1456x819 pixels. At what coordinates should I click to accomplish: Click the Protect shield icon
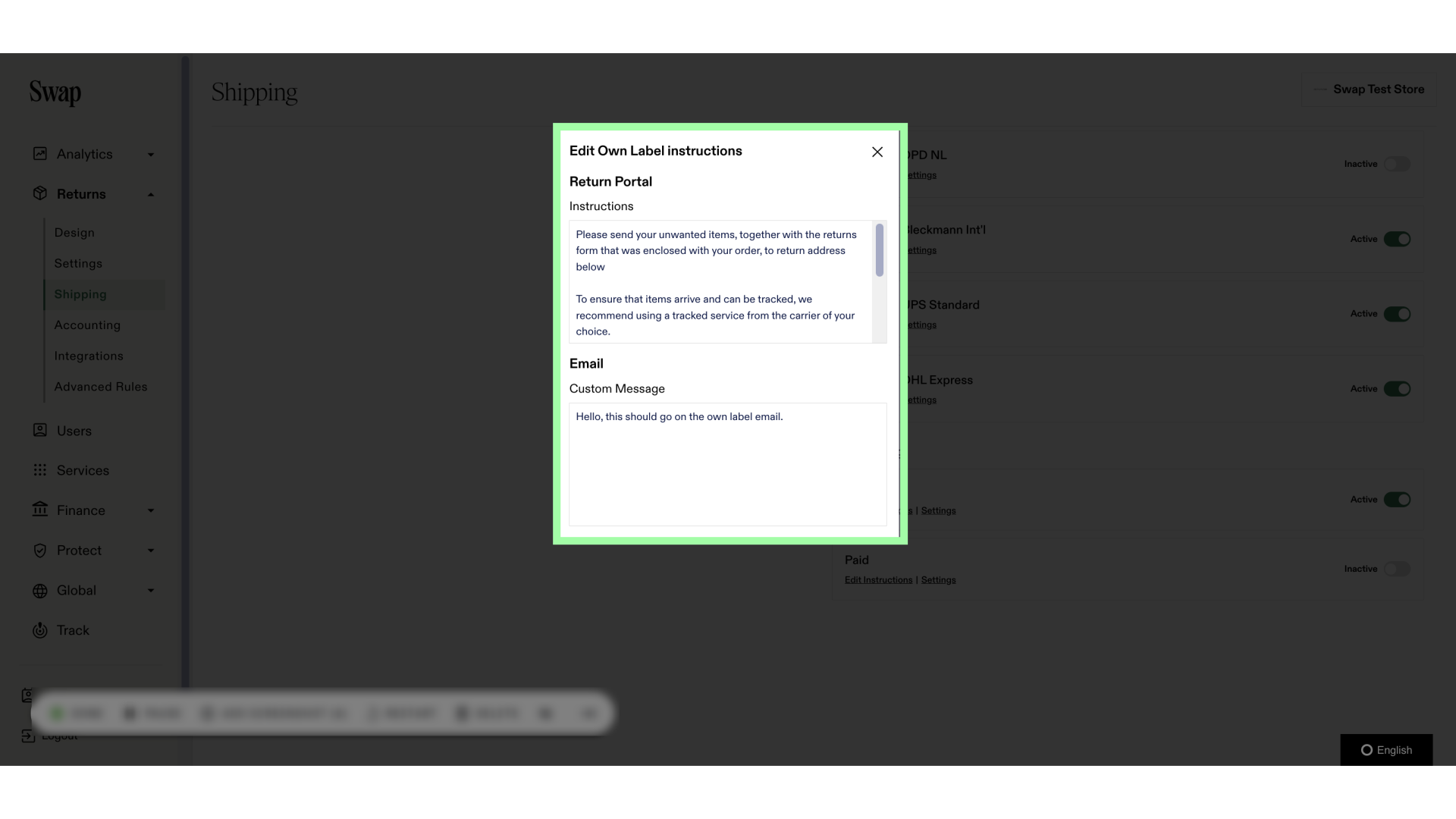40,551
